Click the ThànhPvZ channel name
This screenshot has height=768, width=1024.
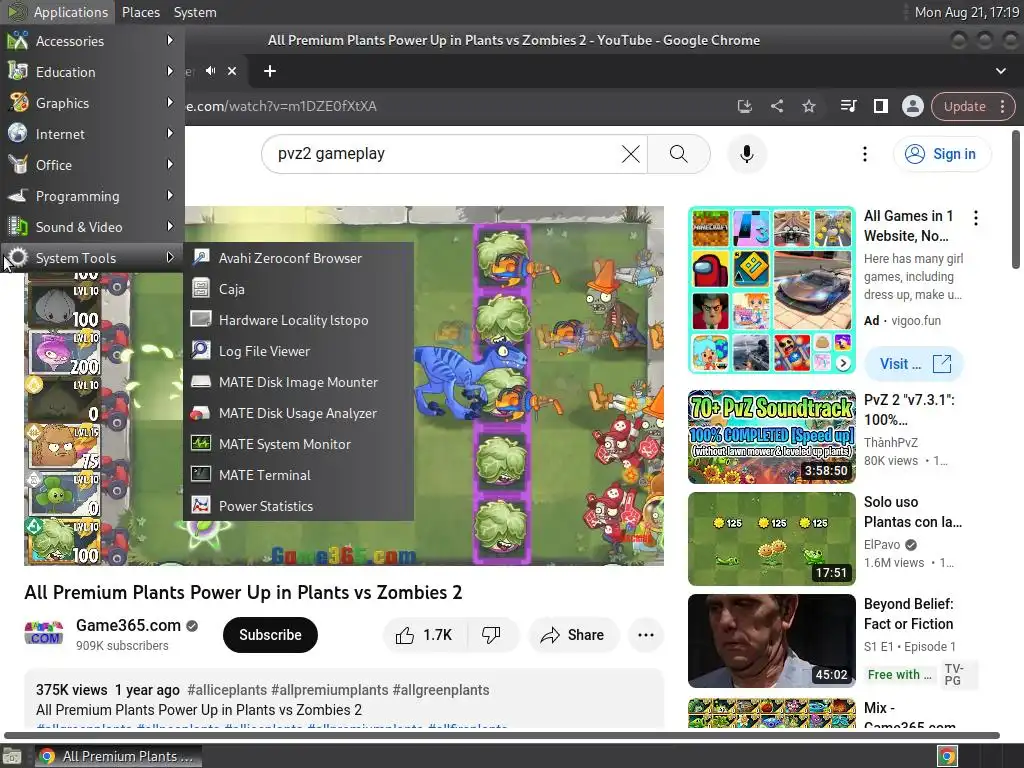891,442
